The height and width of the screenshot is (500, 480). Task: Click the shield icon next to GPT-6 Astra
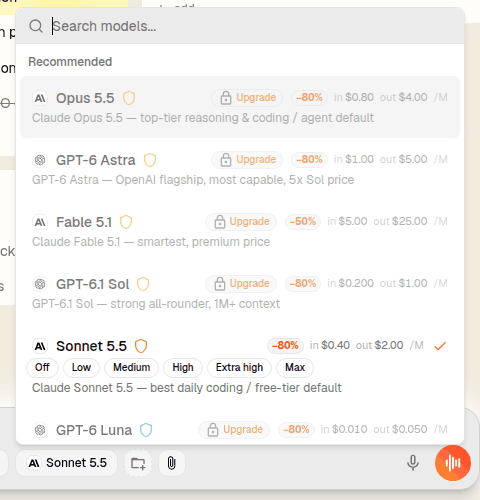(150, 160)
